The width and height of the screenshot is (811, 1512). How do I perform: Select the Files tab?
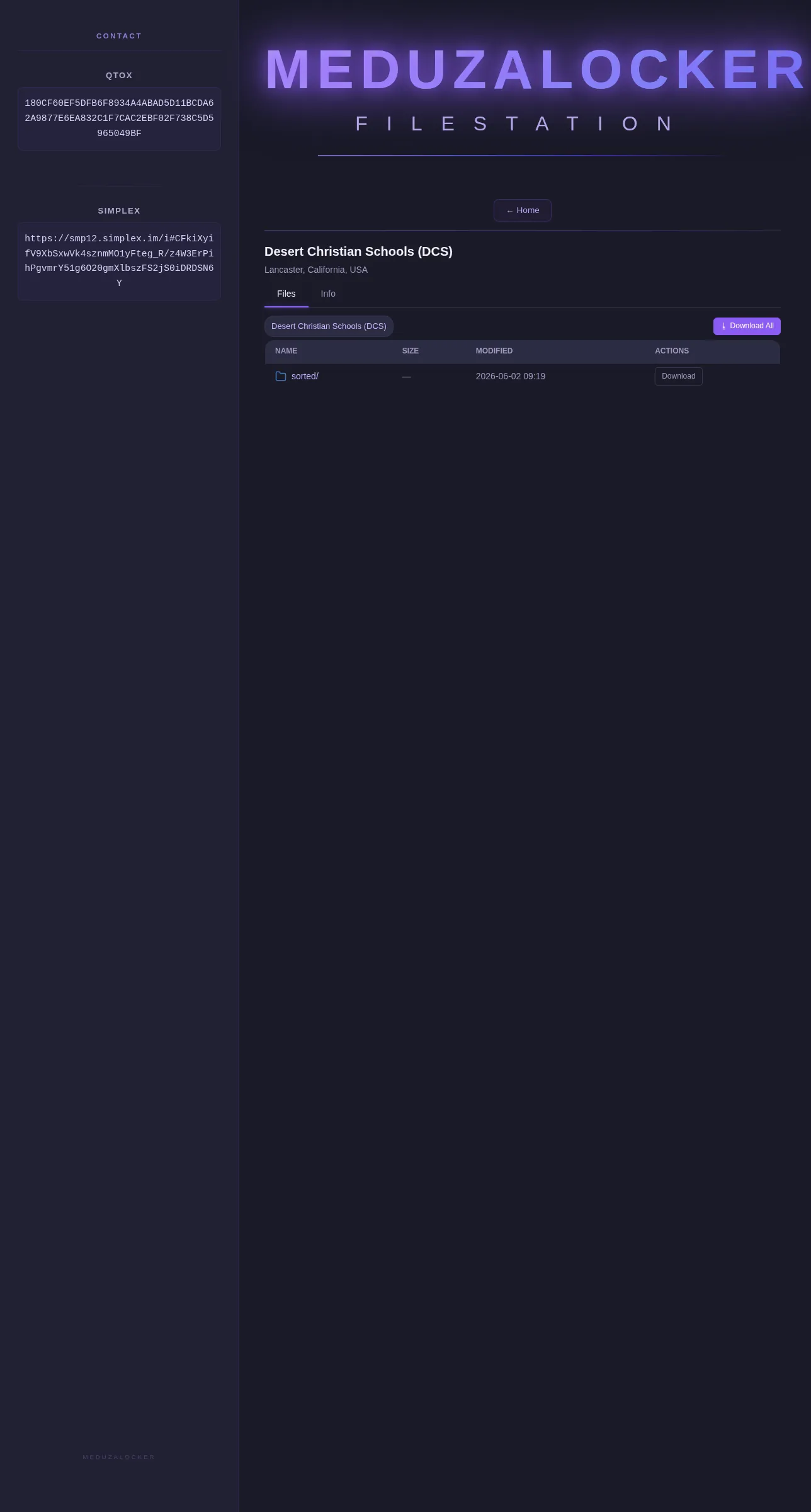click(x=286, y=294)
